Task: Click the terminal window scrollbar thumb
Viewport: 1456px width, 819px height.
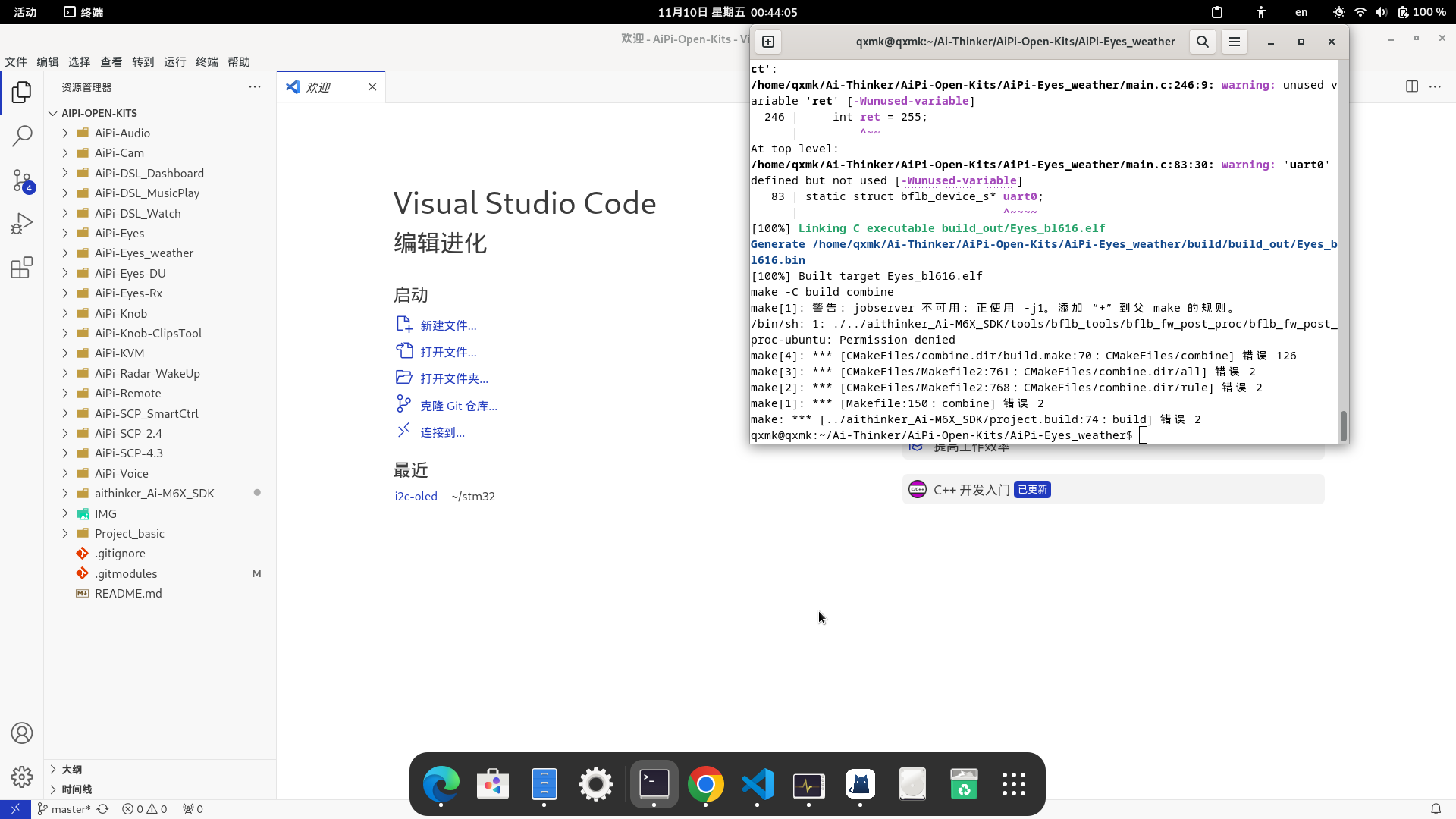Action: click(x=1343, y=425)
